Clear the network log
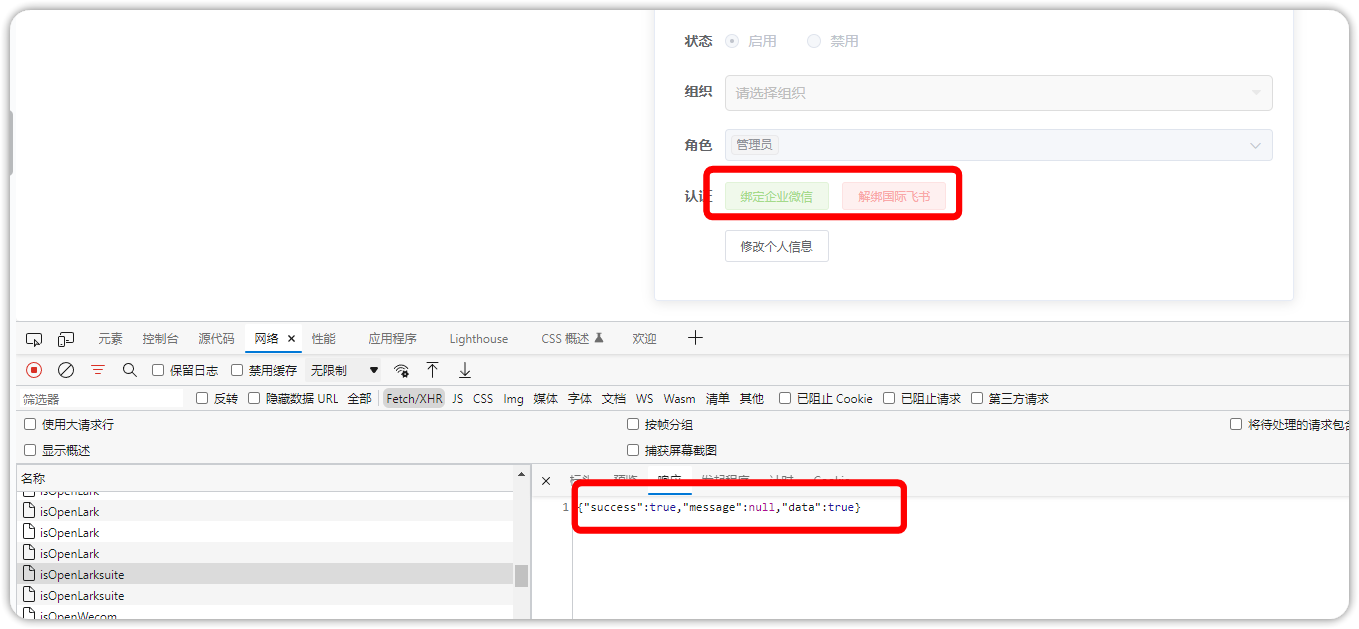The image size is (1359, 629). [x=66, y=370]
